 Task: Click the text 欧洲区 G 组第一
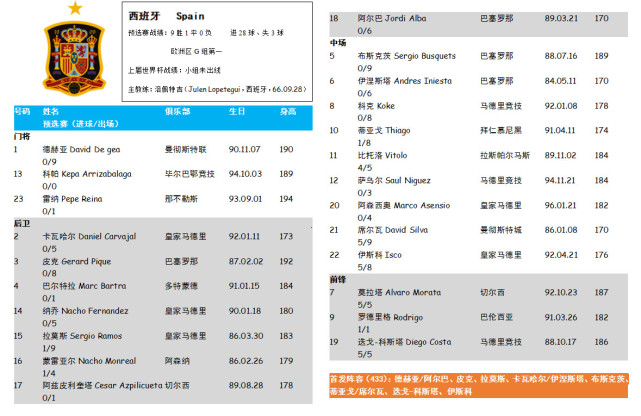[196, 51]
